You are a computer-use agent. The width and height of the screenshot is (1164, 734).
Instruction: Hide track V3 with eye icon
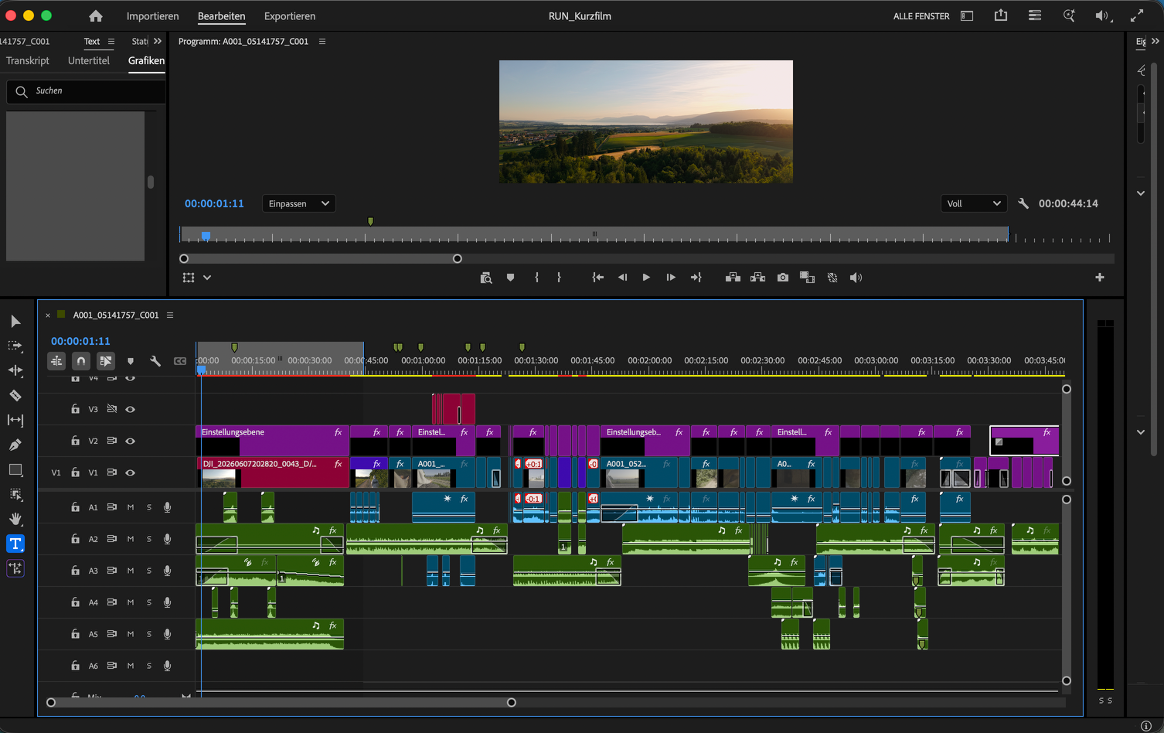point(130,409)
